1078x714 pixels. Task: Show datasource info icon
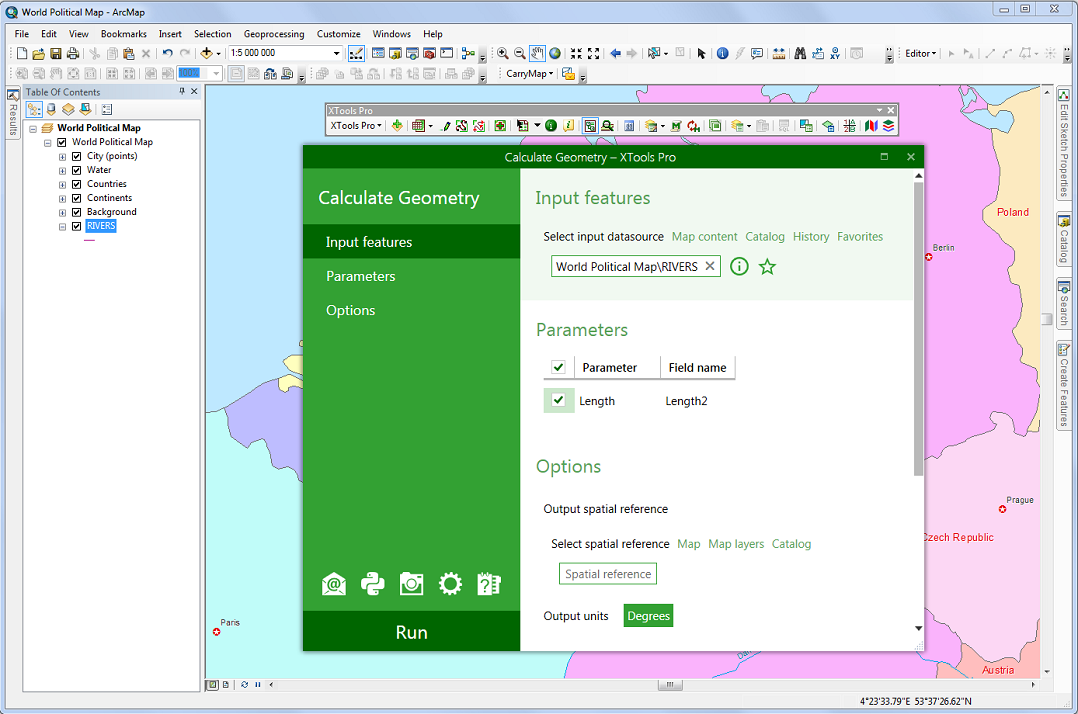739,267
